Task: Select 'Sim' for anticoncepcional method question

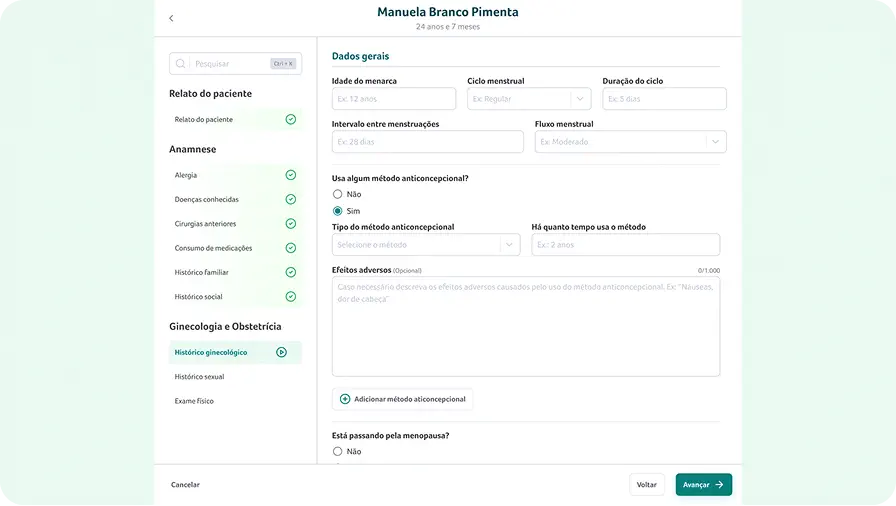Action: tap(338, 211)
